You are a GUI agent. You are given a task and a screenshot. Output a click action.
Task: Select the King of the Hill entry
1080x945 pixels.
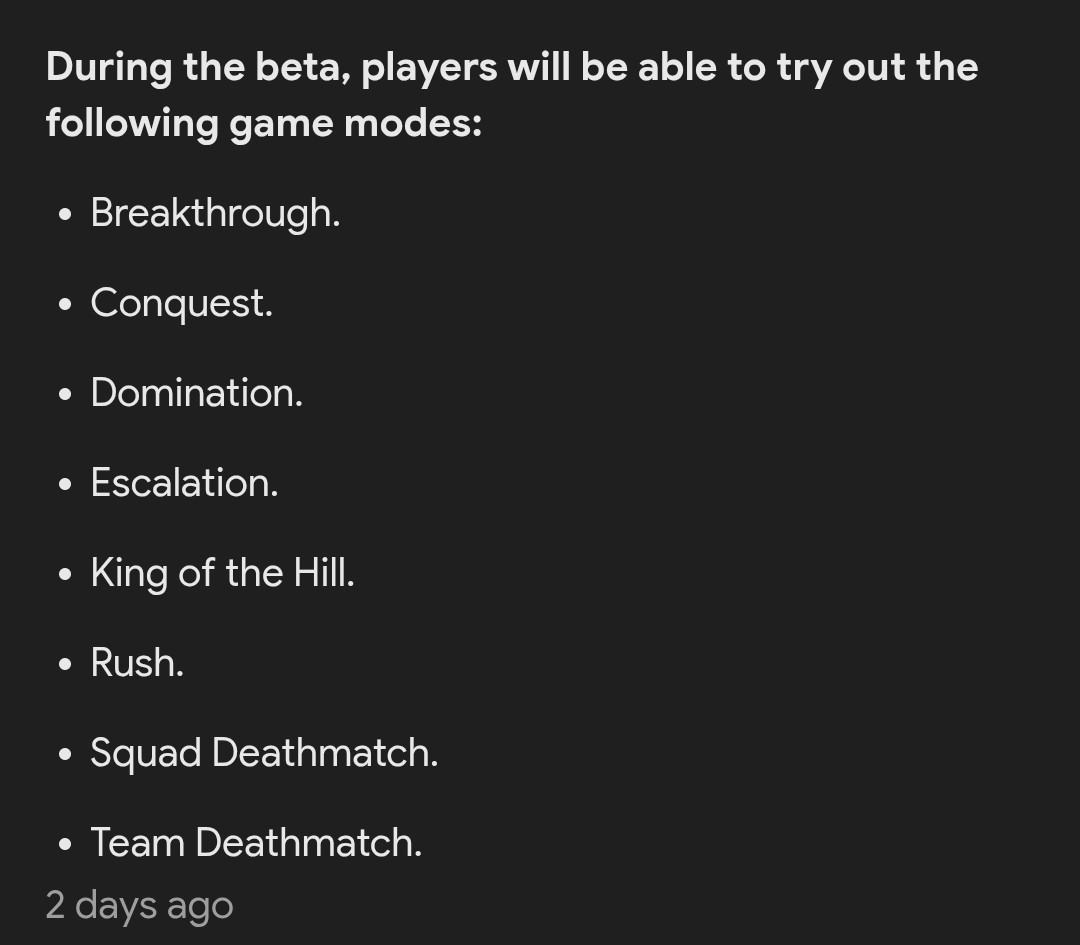(222, 573)
